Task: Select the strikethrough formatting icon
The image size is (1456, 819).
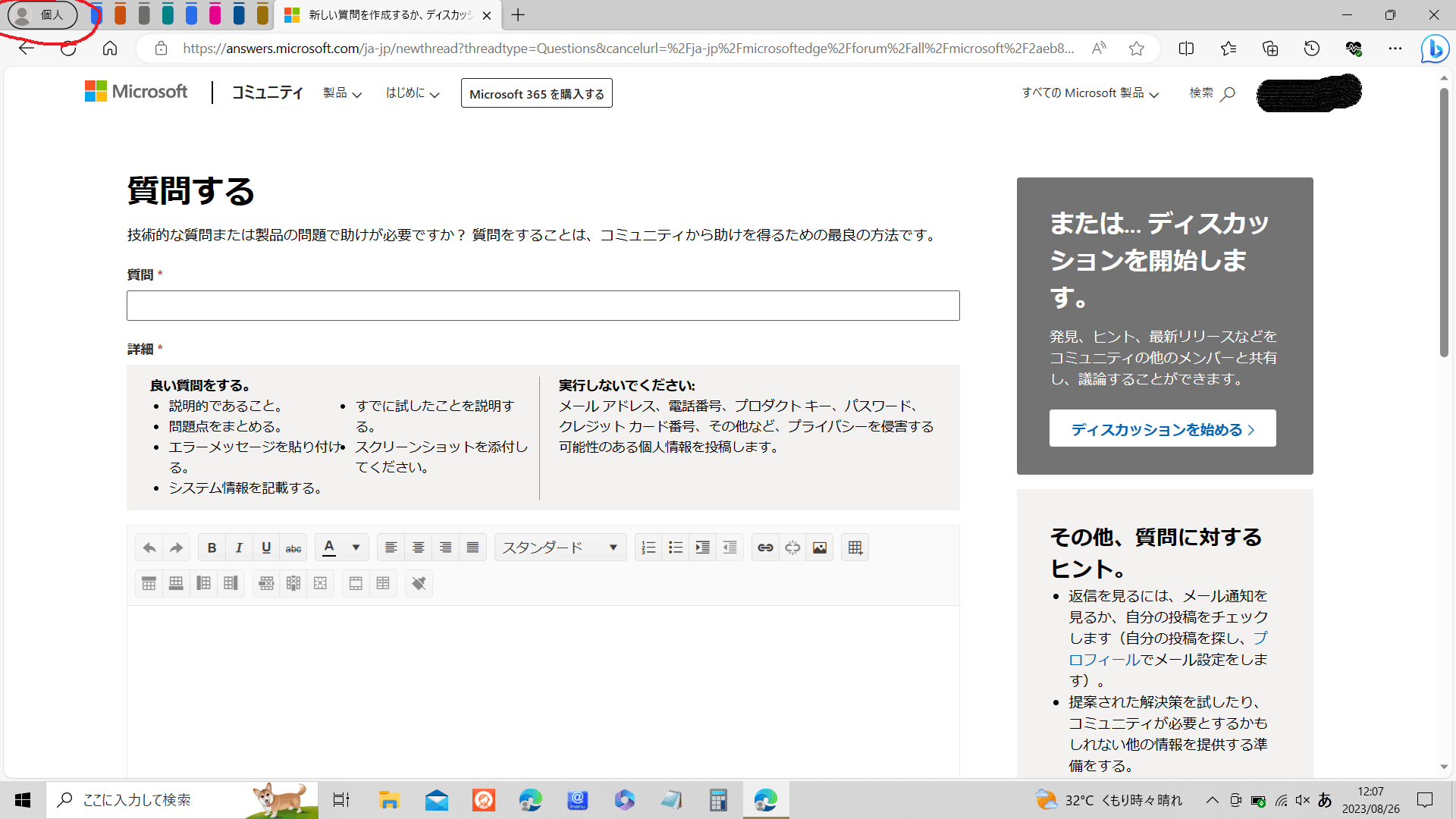Action: pos(293,547)
